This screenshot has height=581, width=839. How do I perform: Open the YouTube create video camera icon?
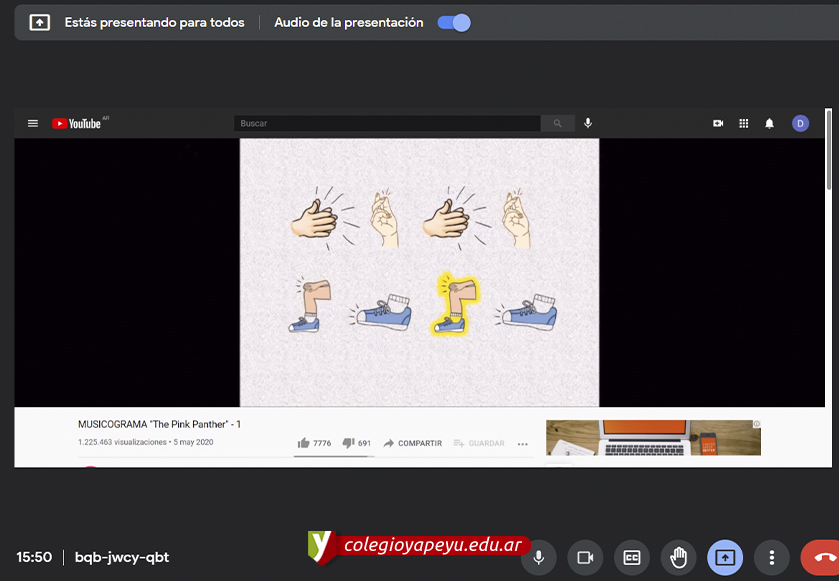coord(718,123)
